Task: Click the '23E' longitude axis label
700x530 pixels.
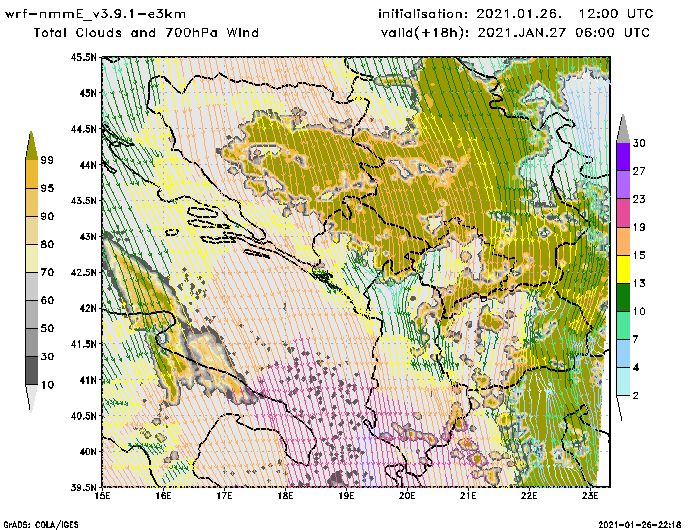Action: [591, 496]
